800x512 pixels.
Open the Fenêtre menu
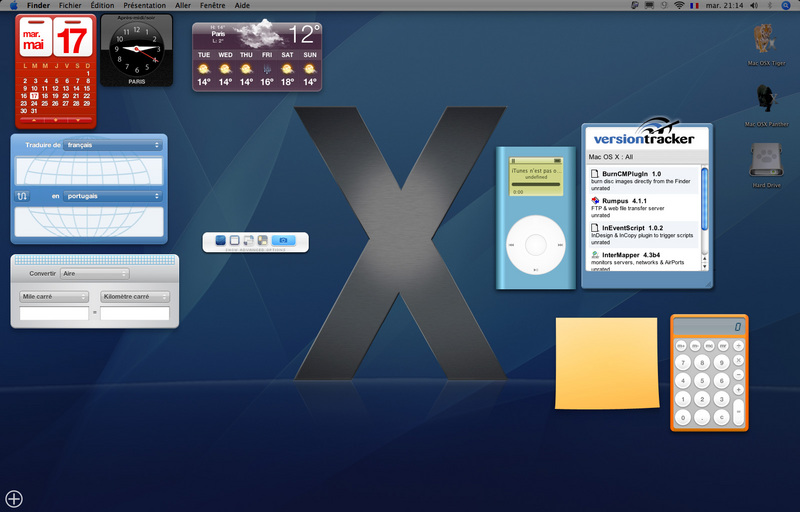(212, 6)
